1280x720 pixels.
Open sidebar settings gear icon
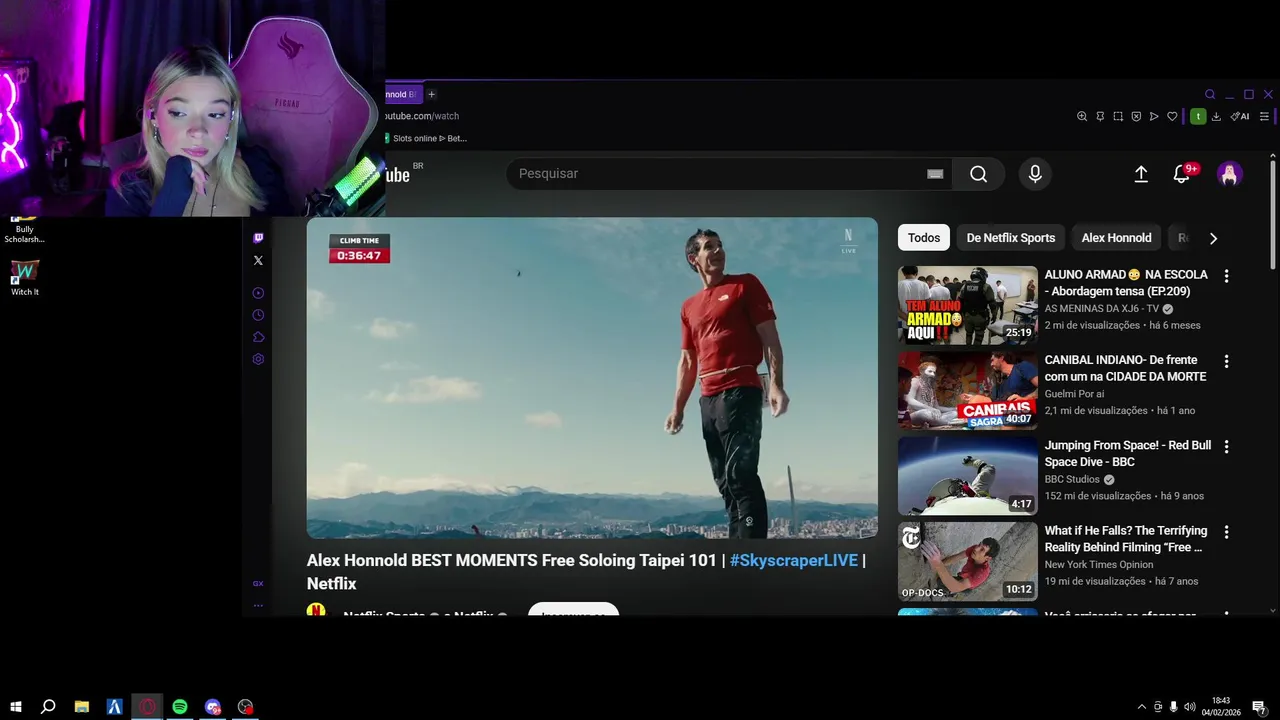click(x=258, y=359)
